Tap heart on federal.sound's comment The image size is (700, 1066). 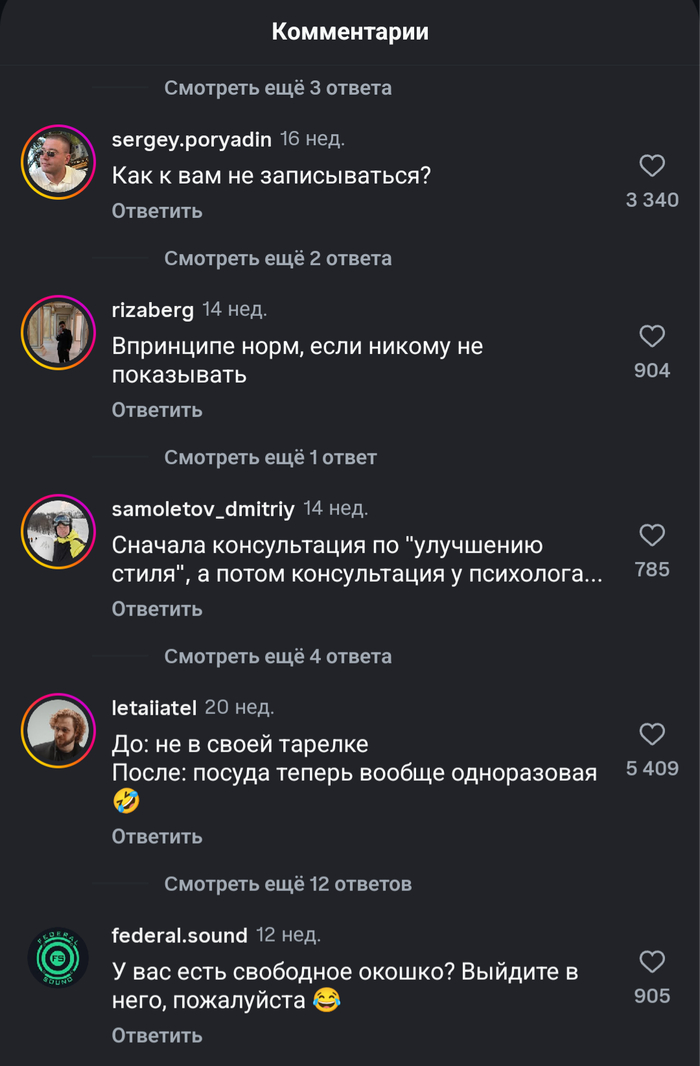point(652,962)
